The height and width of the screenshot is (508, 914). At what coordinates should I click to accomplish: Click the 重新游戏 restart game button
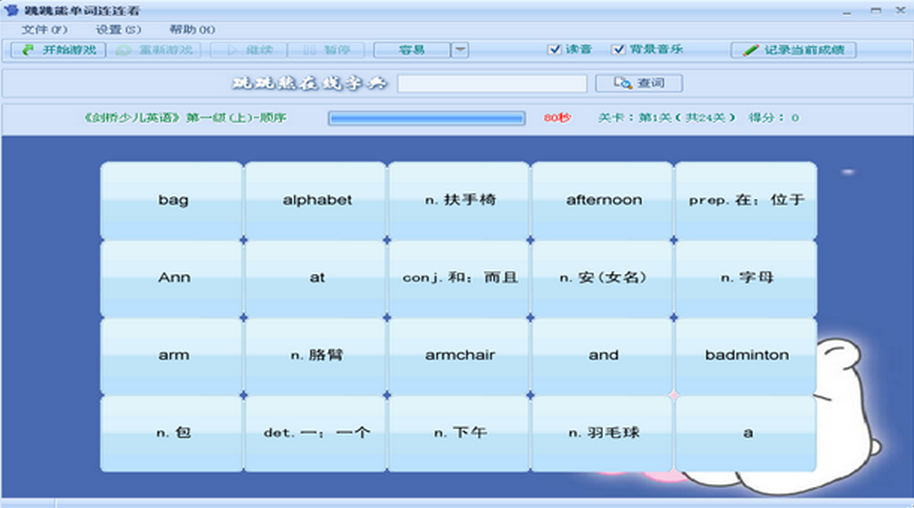click(x=156, y=50)
